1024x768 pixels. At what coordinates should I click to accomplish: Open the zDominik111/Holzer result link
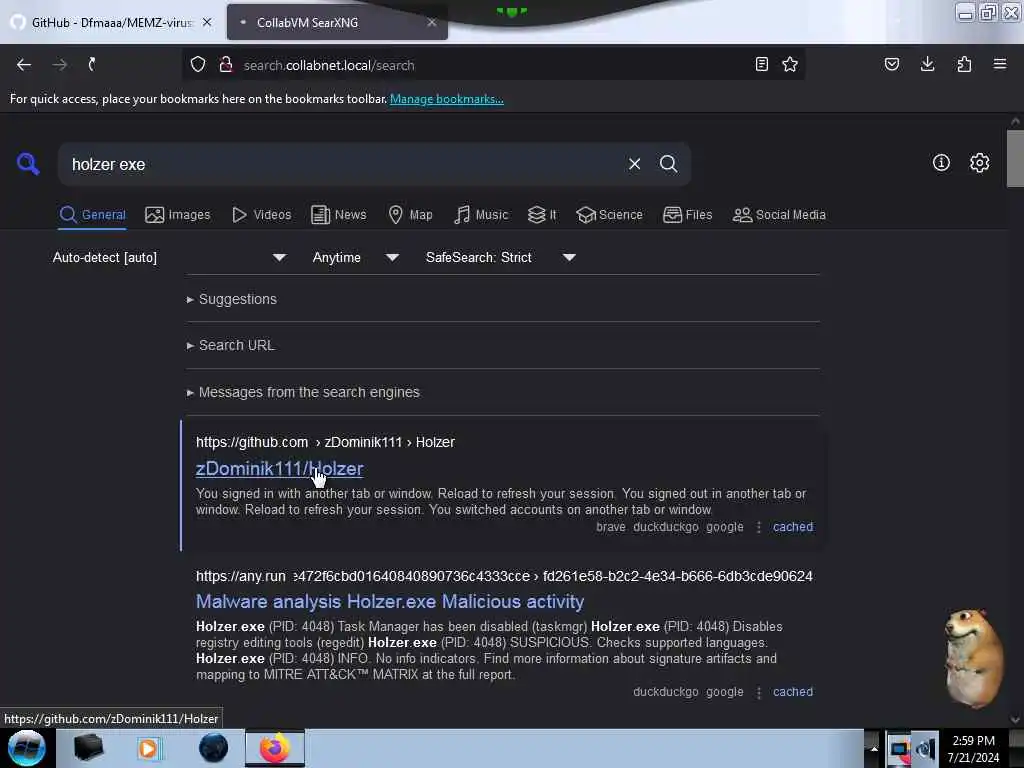coord(280,468)
